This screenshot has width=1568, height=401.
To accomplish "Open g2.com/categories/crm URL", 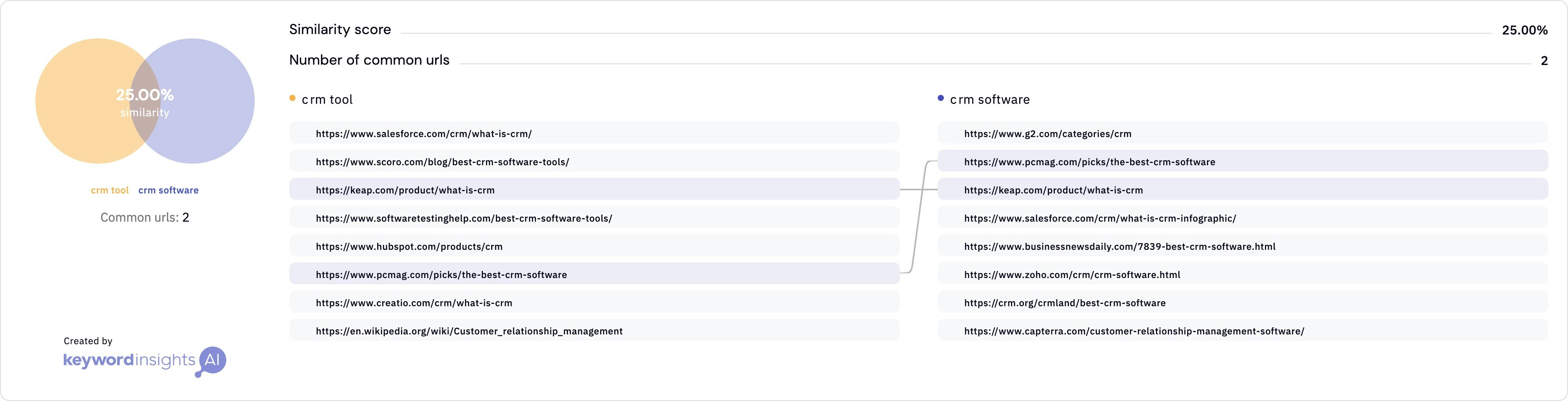I will click(x=1242, y=133).
